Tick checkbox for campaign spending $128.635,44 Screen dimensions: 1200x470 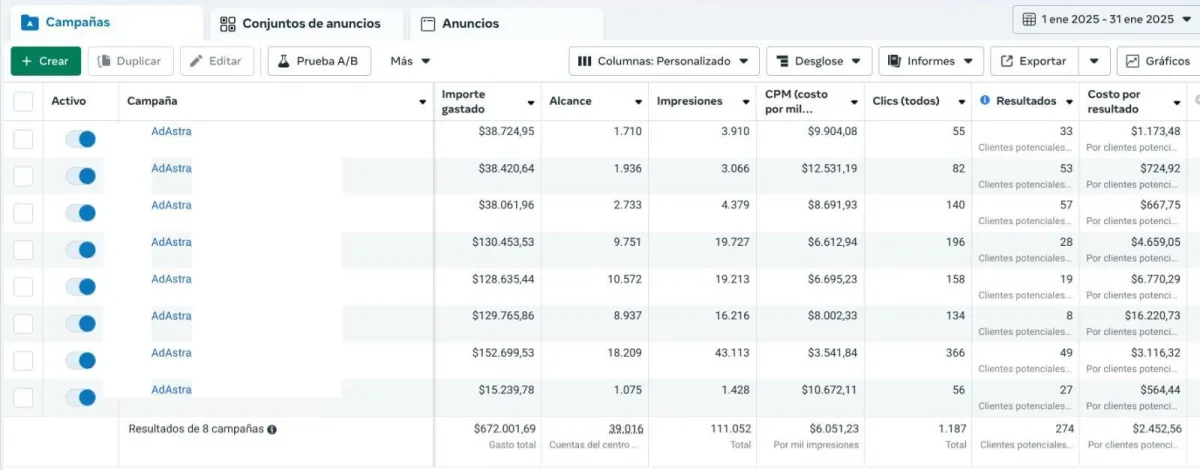pos(23,287)
